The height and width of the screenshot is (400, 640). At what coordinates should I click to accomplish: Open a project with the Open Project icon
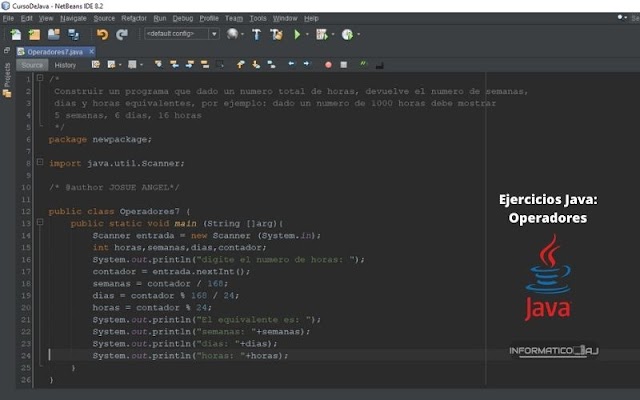53,35
